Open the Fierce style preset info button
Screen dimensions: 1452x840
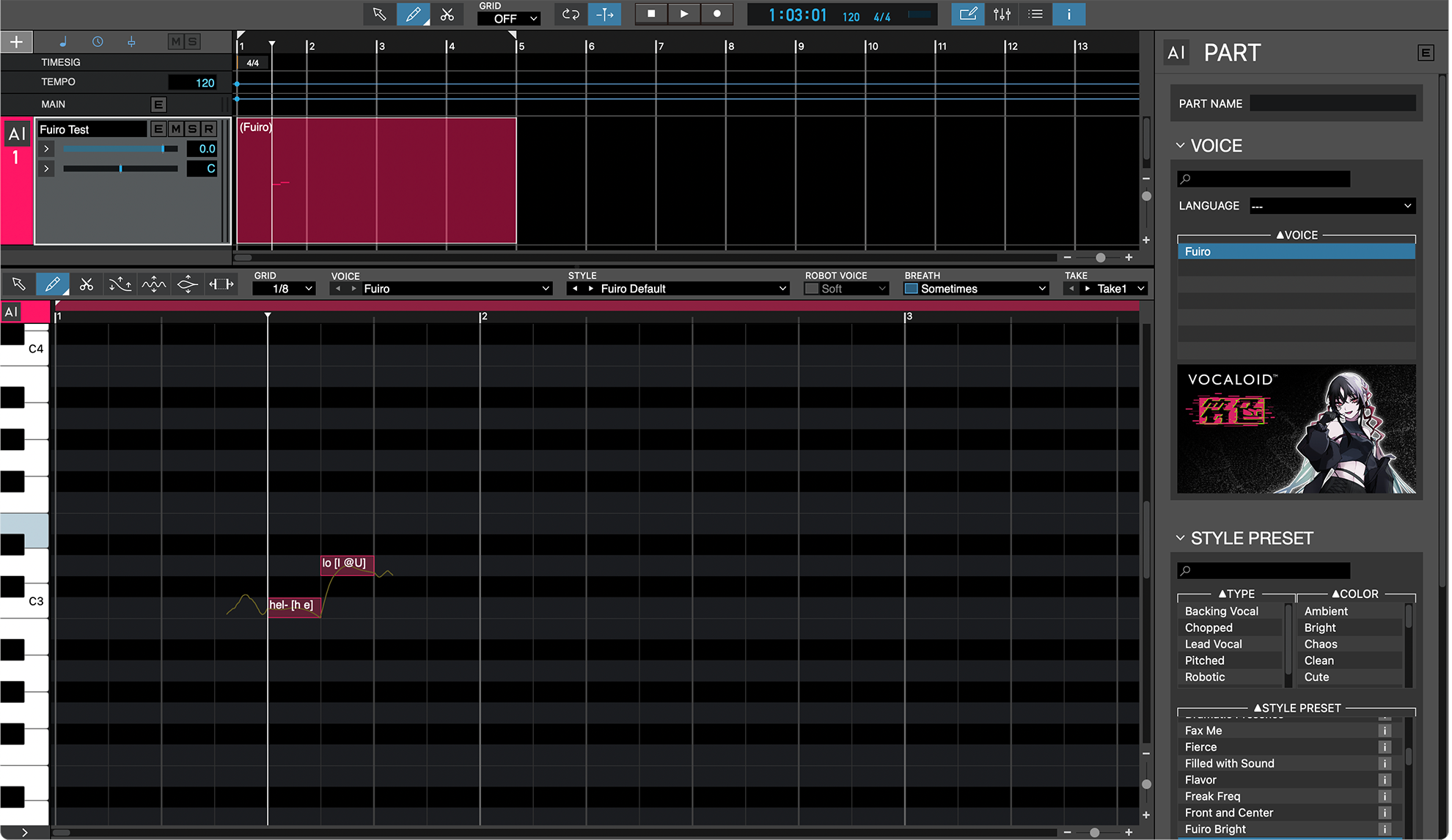tap(1385, 746)
